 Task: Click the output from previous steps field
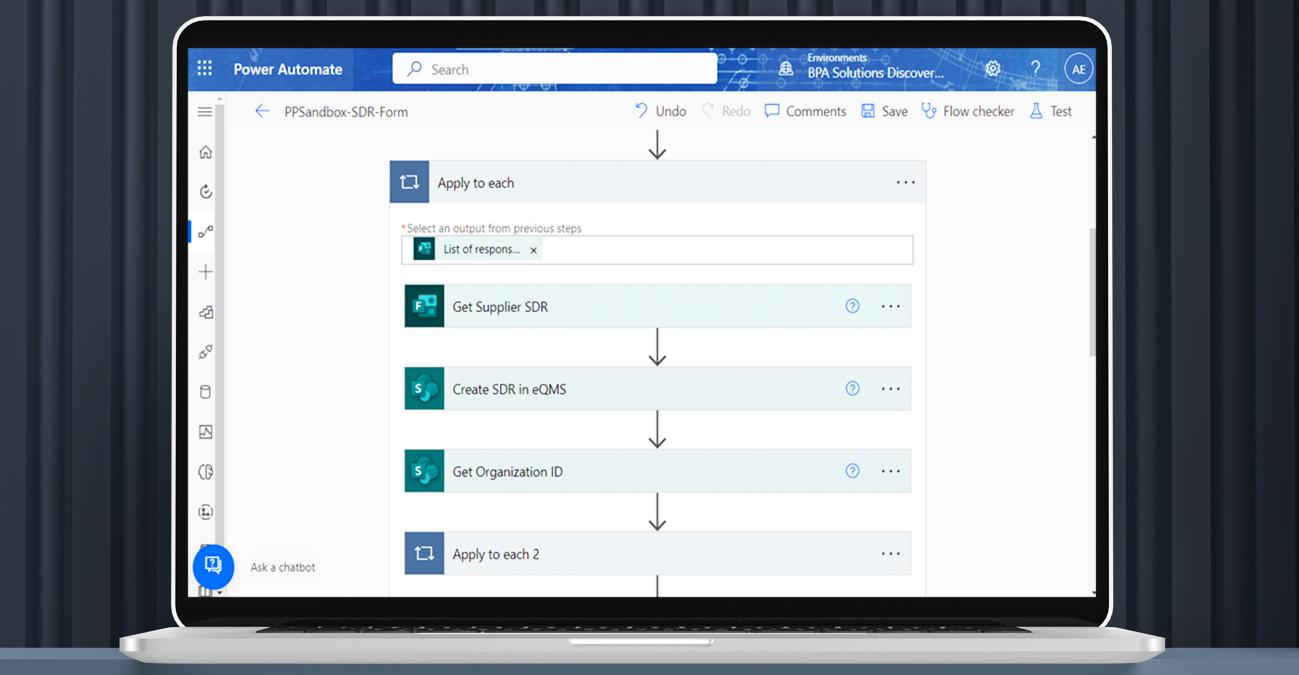coord(657,250)
